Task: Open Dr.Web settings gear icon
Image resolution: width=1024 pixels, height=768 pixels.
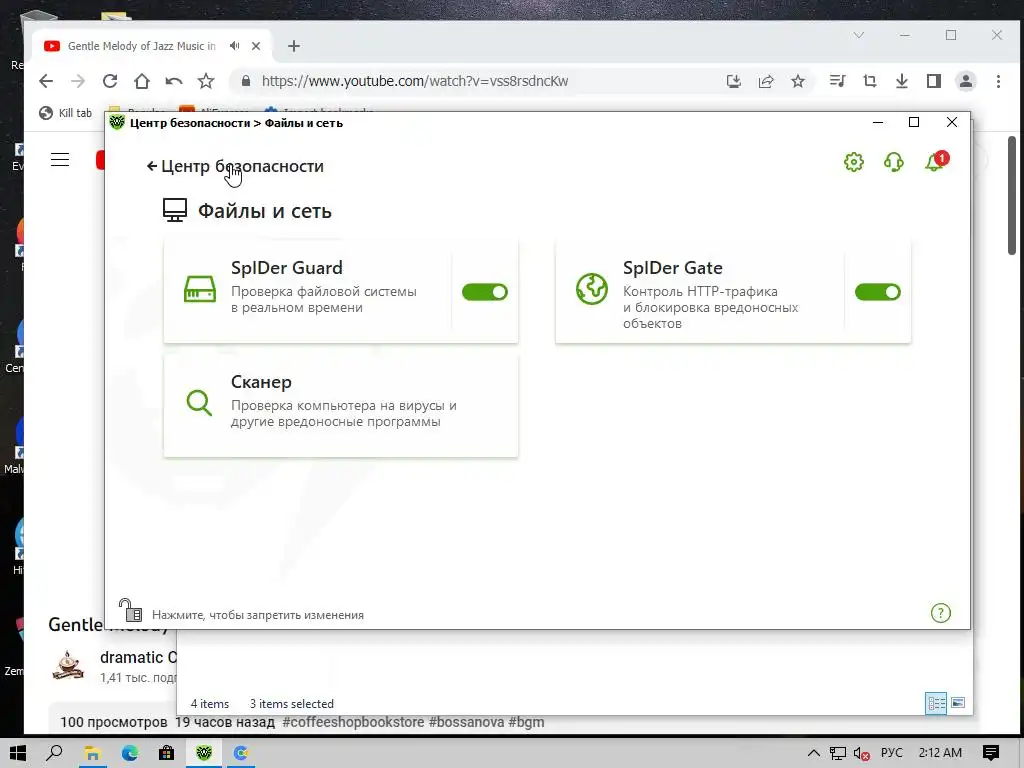Action: pos(854,162)
